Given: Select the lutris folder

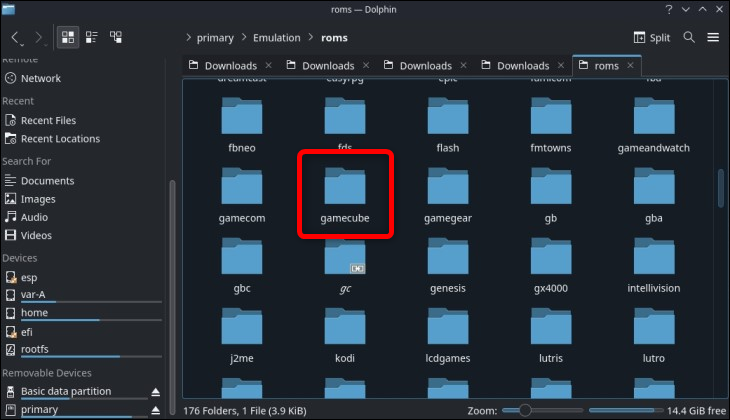Looking at the screenshot, I should coord(551,335).
